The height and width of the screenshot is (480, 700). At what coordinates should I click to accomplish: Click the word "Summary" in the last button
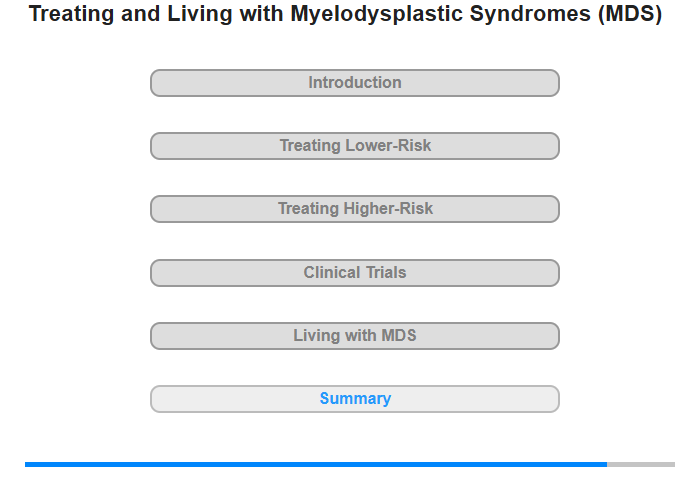click(355, 398)
